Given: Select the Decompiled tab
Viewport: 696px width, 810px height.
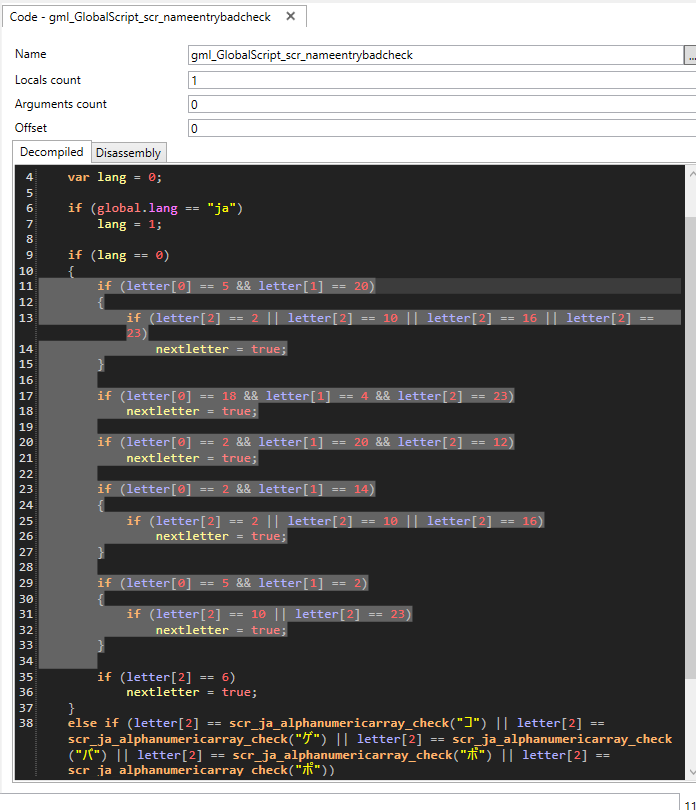Looking at the screenshot, I should (x=52, y=152).
